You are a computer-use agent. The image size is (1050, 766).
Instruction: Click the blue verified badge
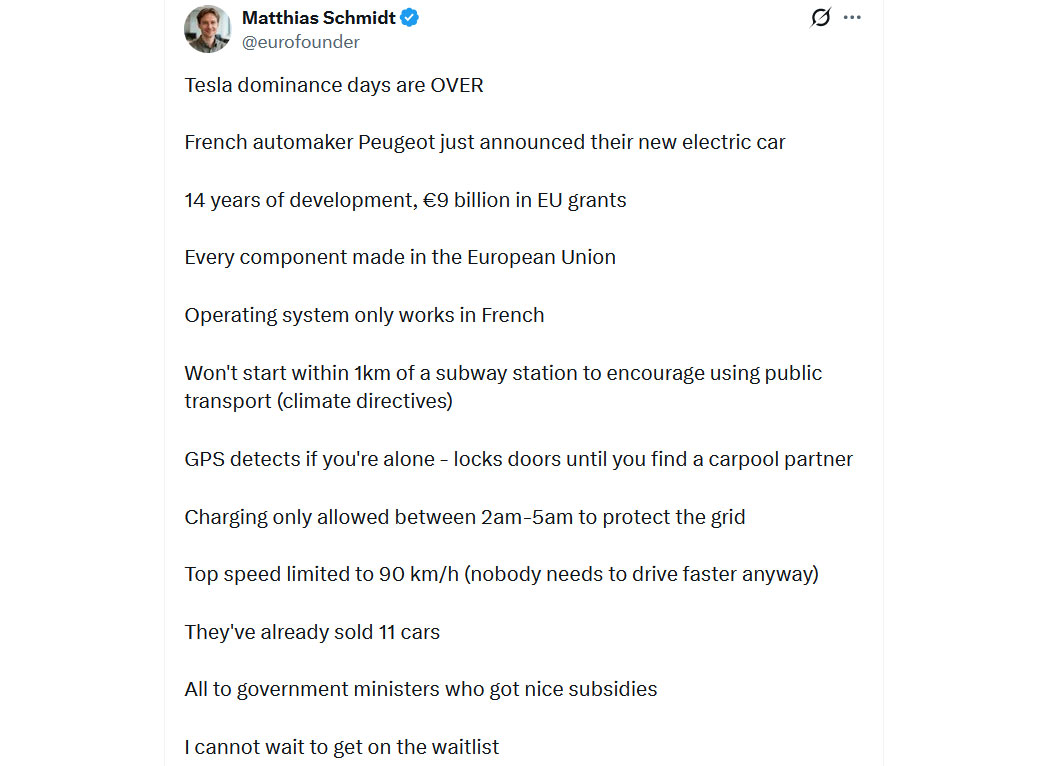pyautogui.click(x=410, y=18)
